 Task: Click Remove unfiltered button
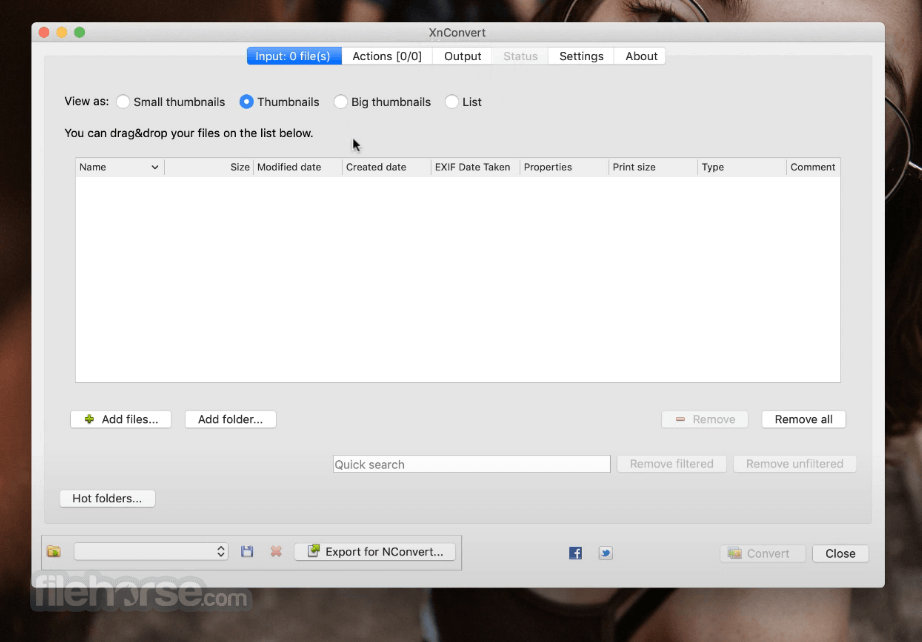(795, 464)
